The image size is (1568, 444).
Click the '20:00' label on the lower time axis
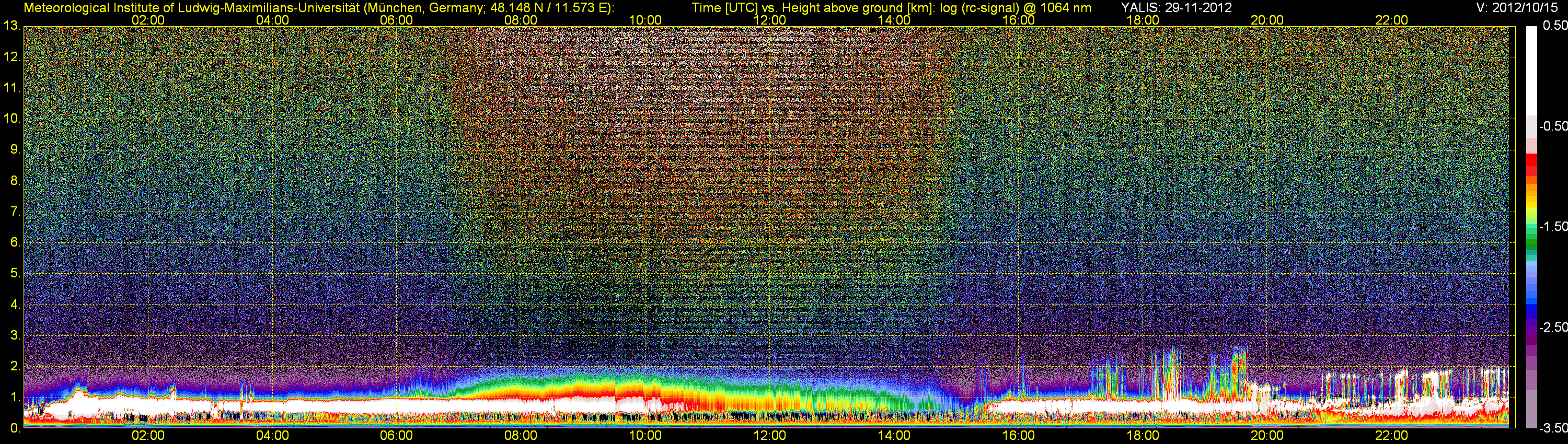click(x=1267, y=436)
